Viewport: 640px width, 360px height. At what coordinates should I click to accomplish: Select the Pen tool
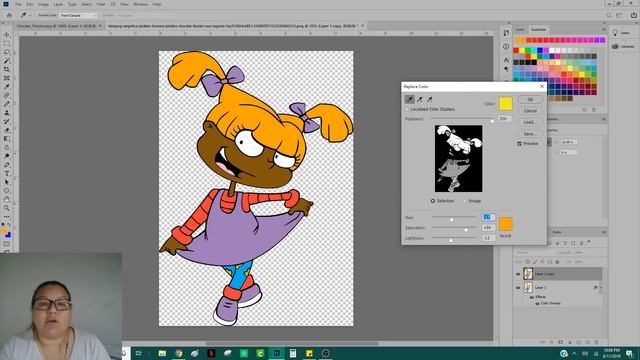[x=7, y=165]
